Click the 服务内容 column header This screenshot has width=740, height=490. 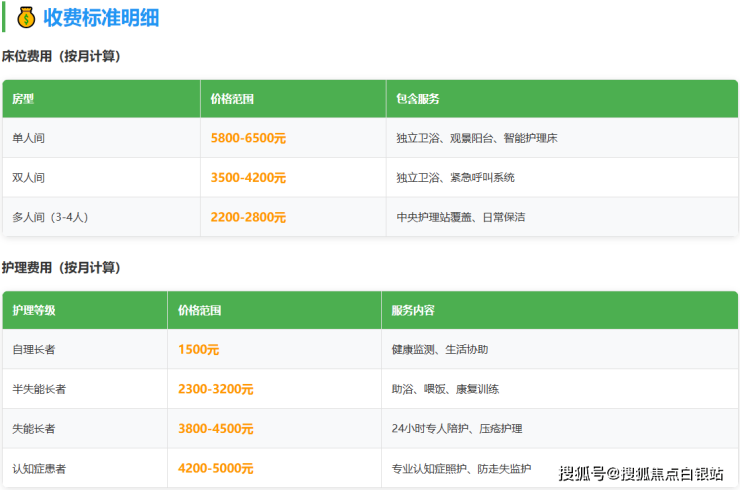coord(413,310)
